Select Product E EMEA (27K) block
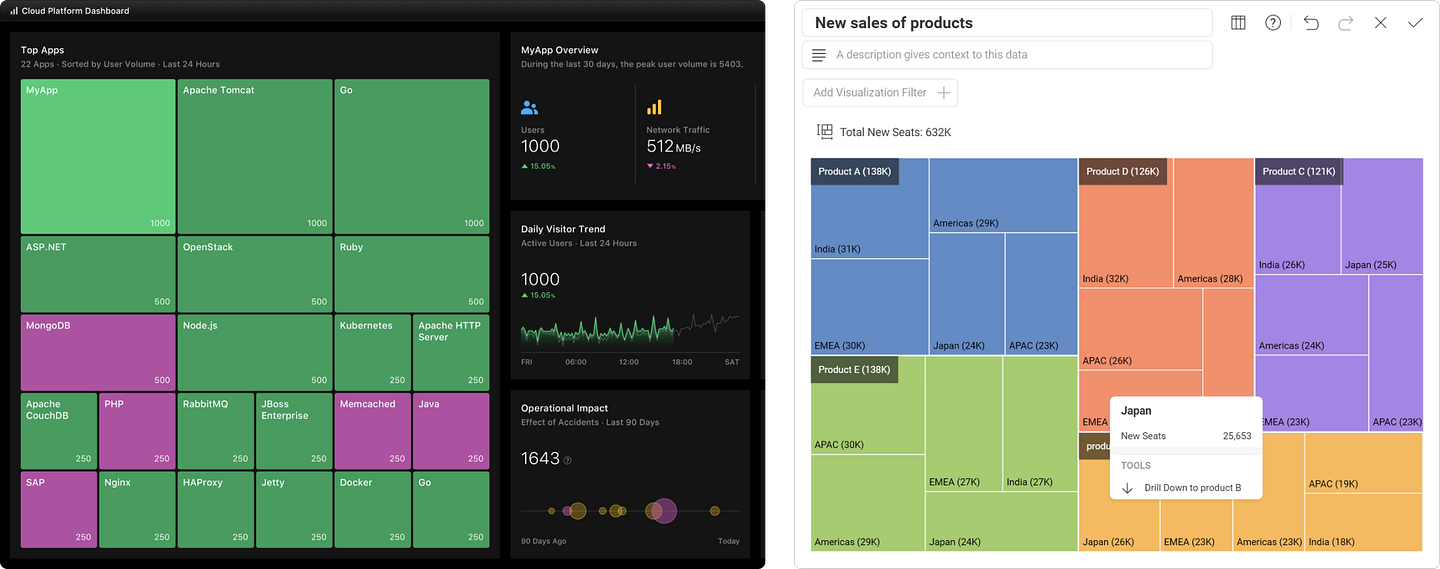Screen dimensions: 1440x569 point(963,423)
